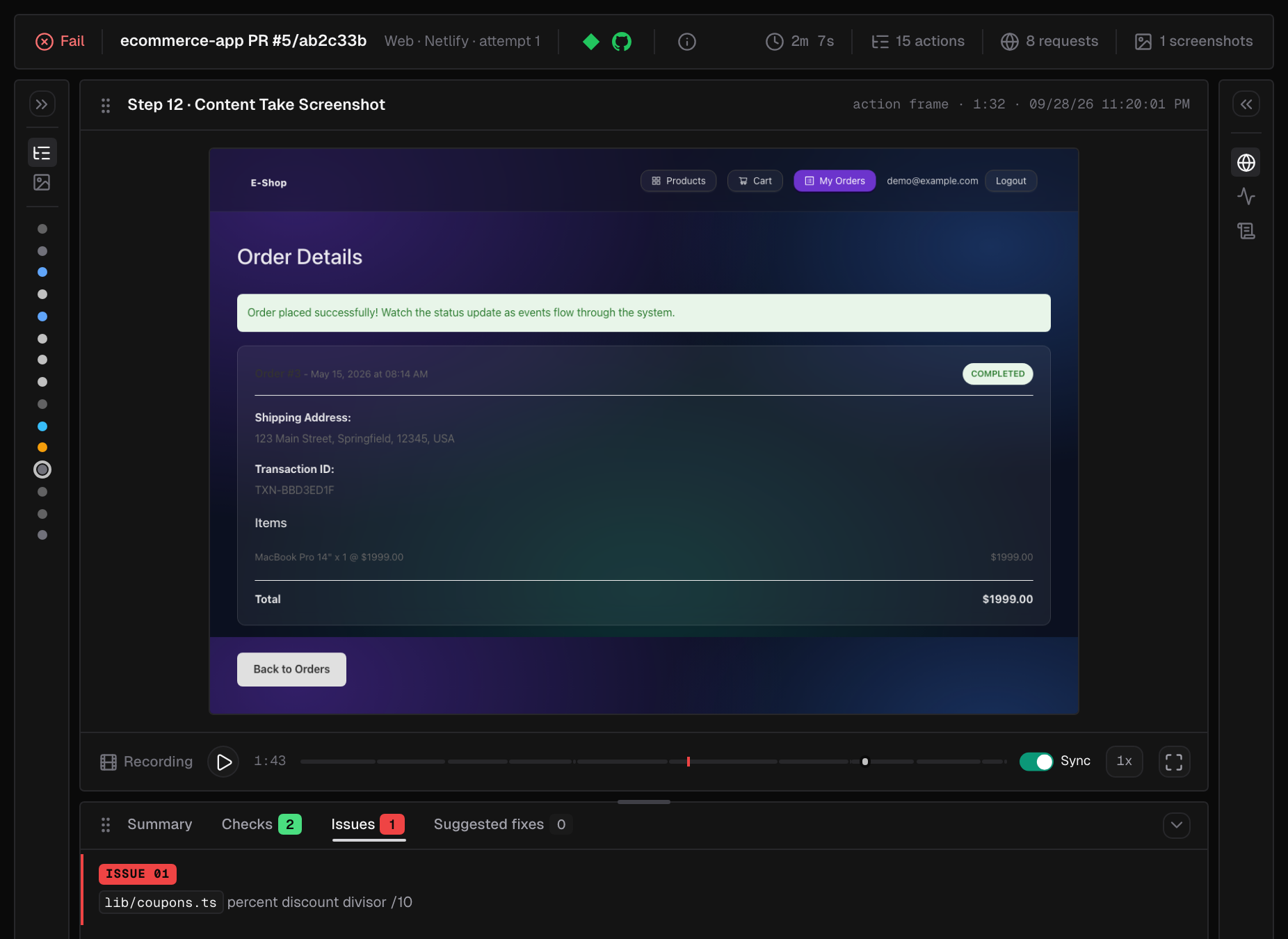Image resolution: width=1288 pixels, height=939 pixels.
Task: Click the Products nav button in screenshot
Action: click(678, 181)
